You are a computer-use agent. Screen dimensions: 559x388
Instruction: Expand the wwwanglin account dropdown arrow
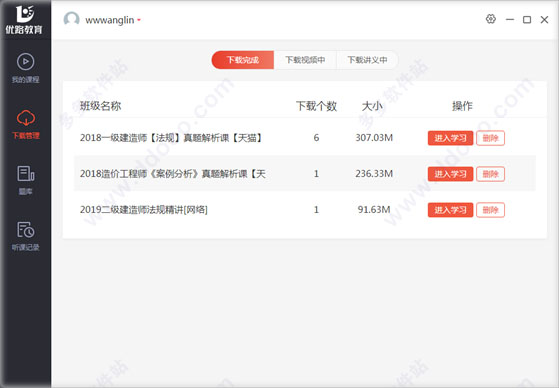(x=139, y=20)
